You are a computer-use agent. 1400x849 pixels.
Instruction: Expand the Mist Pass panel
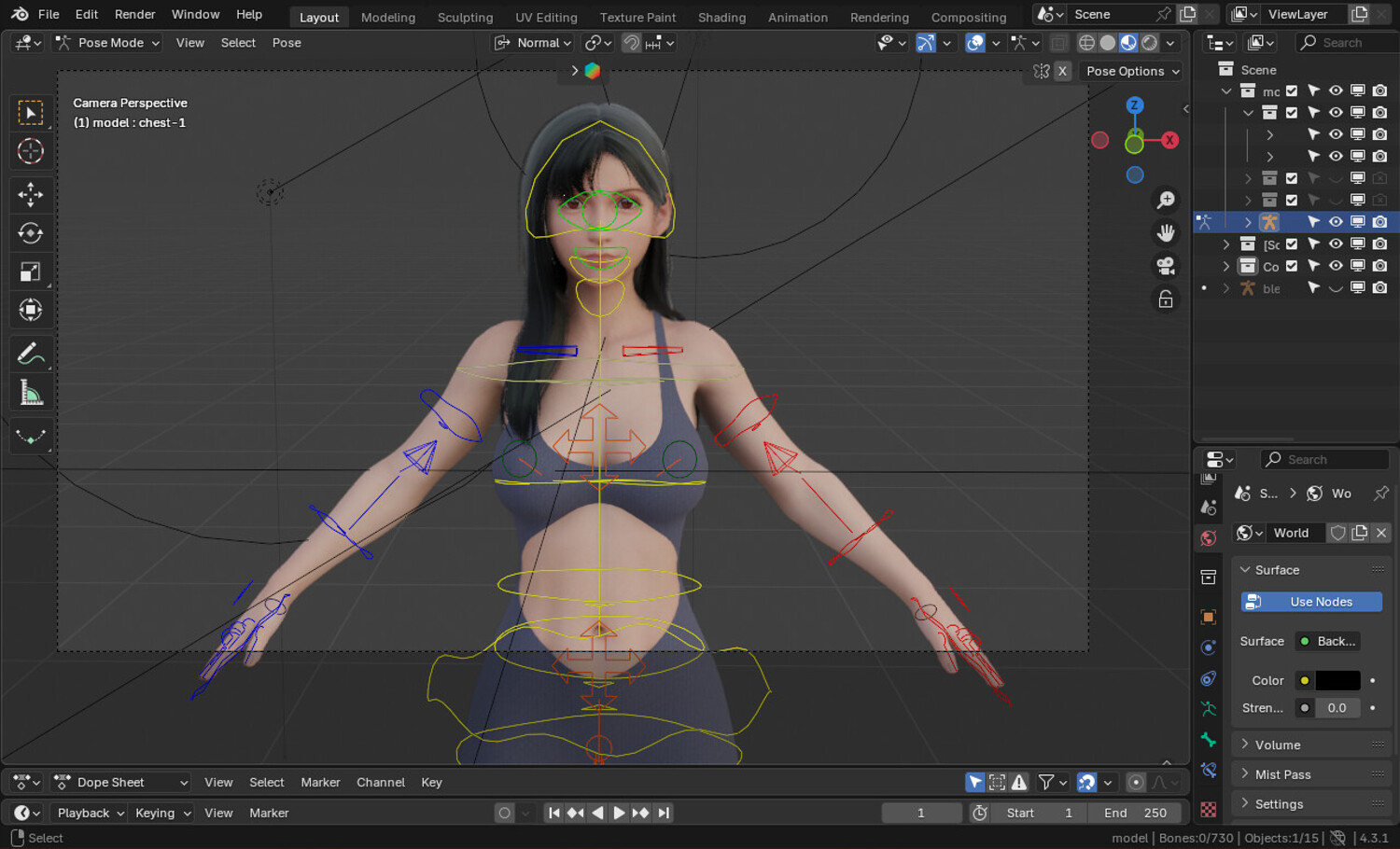click(1311, 774)
